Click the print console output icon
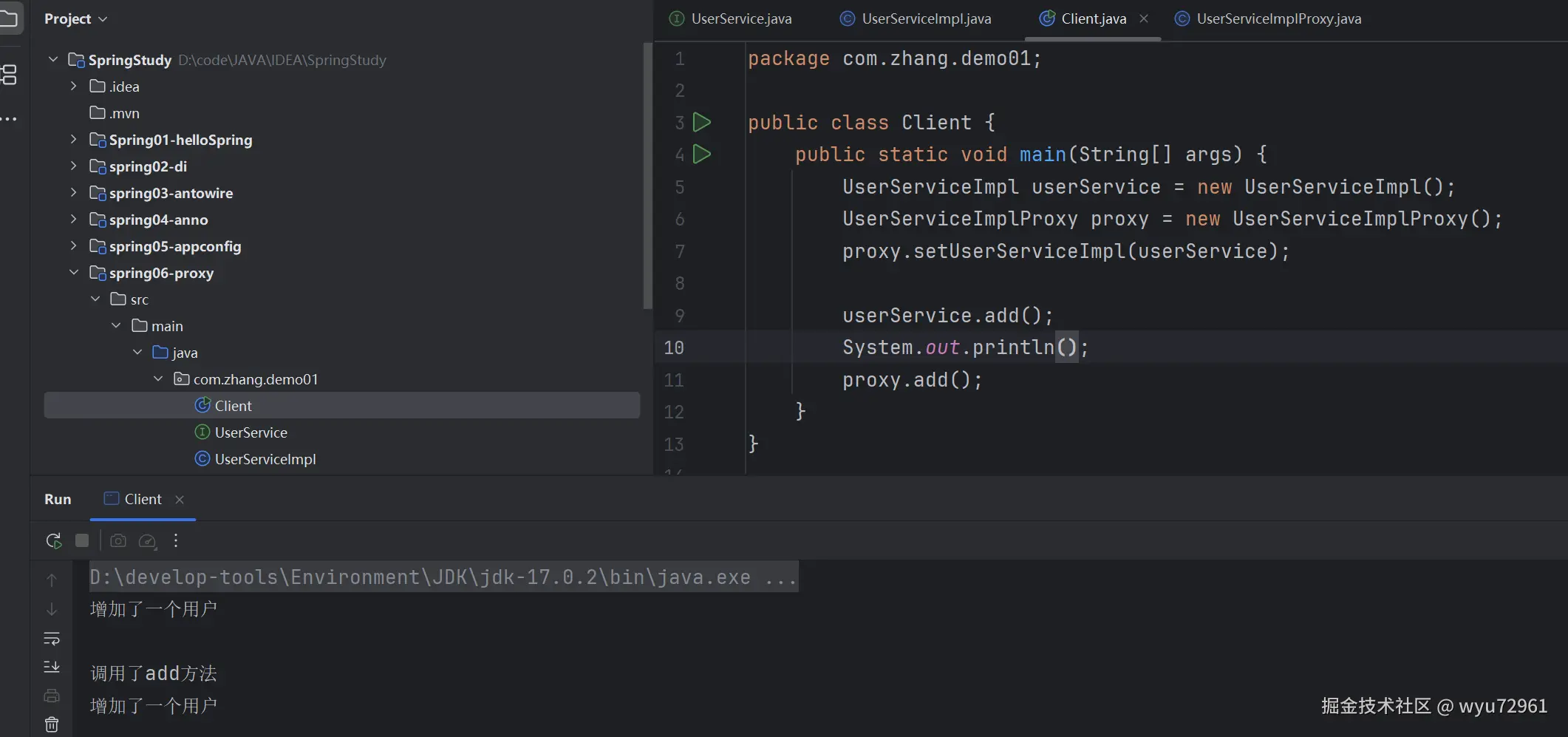Viewport: 1568px width, 737px height. [52, 696]
